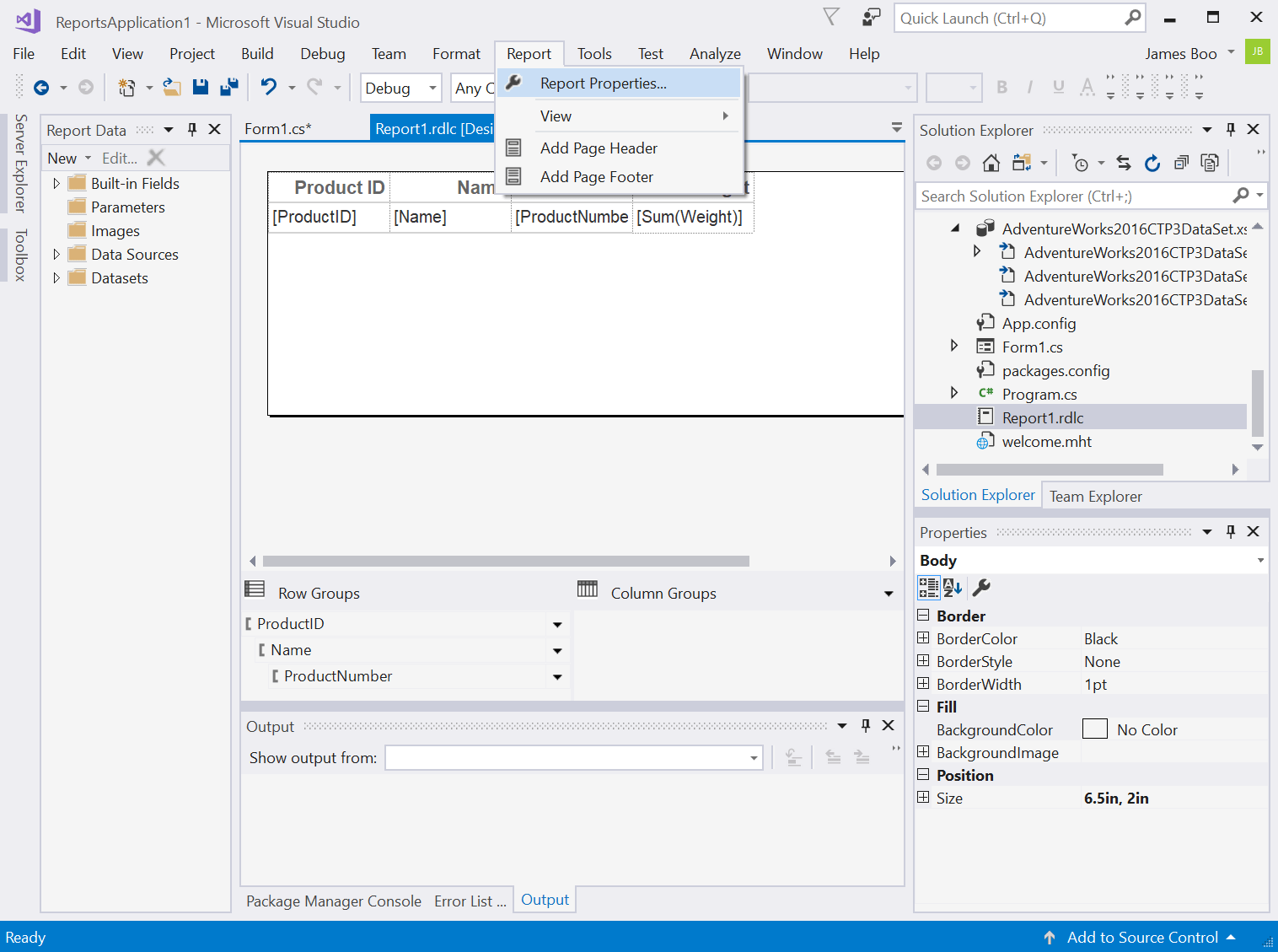Click the Property Pages wrench icon
The height and width of the screenshot is (952, 1278).
pyautogui.click(x=981, y=588)
